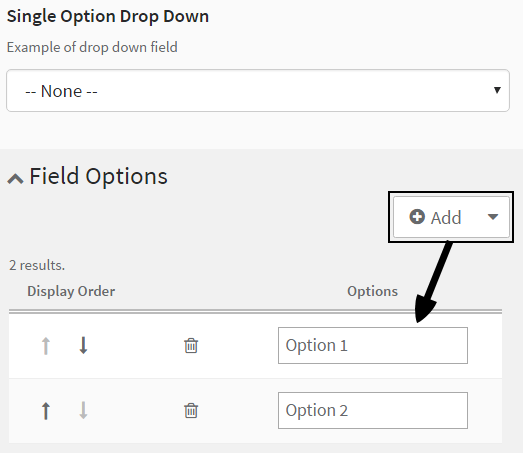Collapse the Field Options section chevron
This screenshot has width=523, height=453.
(15, 179)
